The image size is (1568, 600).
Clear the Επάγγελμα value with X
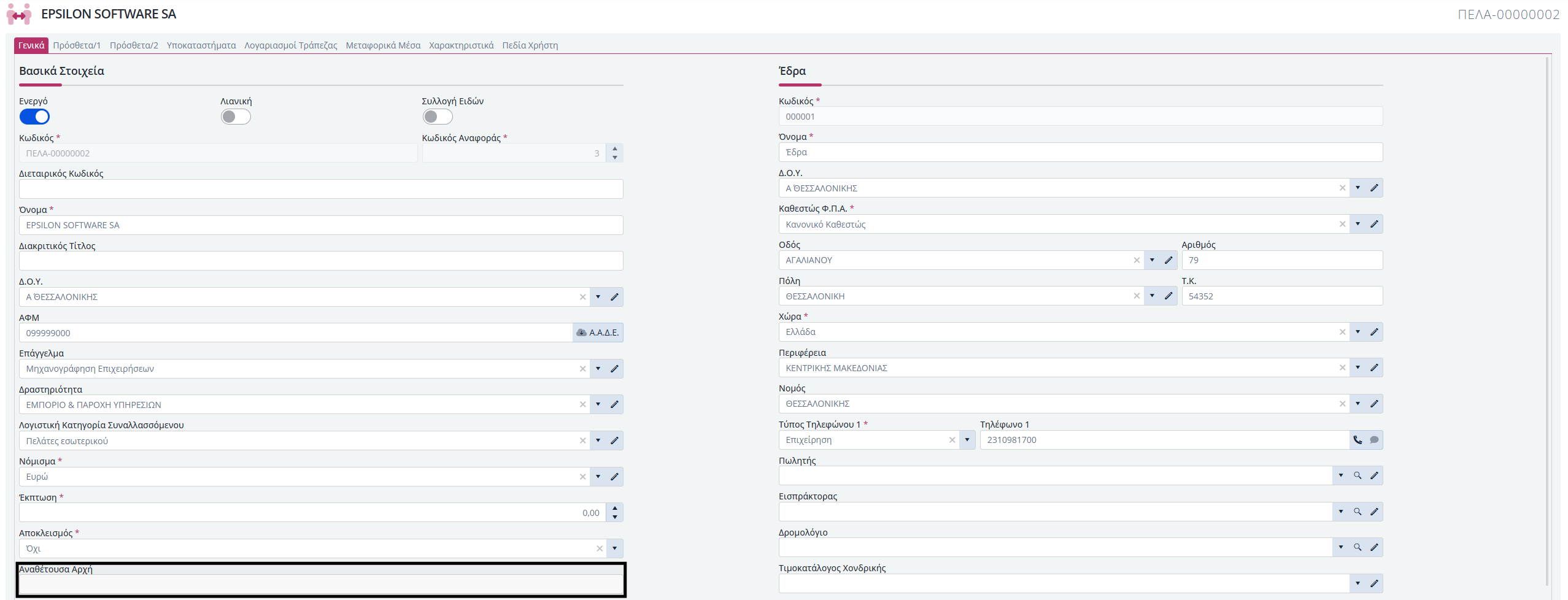(x=582, y=369)
